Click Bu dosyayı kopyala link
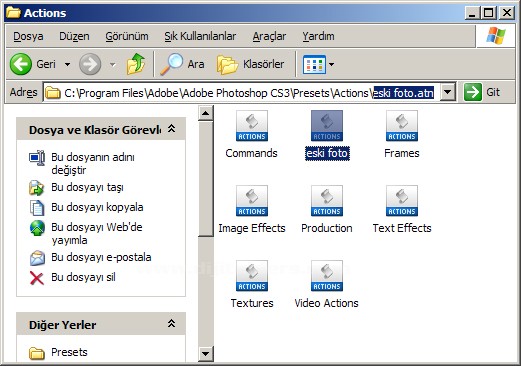Image resolution: width=521 pixels, height=366 pixels. tap(97, 207)
